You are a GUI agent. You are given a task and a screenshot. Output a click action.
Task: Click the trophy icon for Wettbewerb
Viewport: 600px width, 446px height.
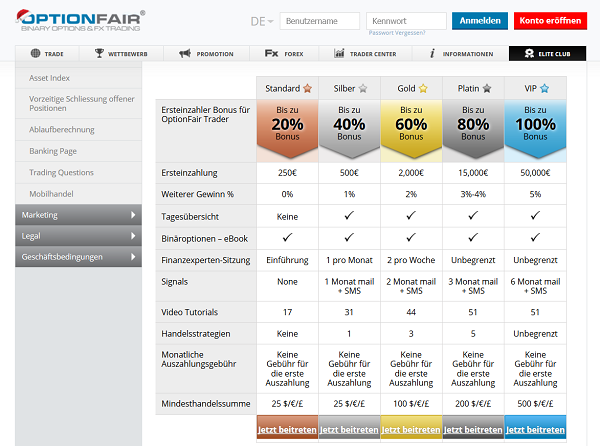pyautogui.click(x=99, y=53)
